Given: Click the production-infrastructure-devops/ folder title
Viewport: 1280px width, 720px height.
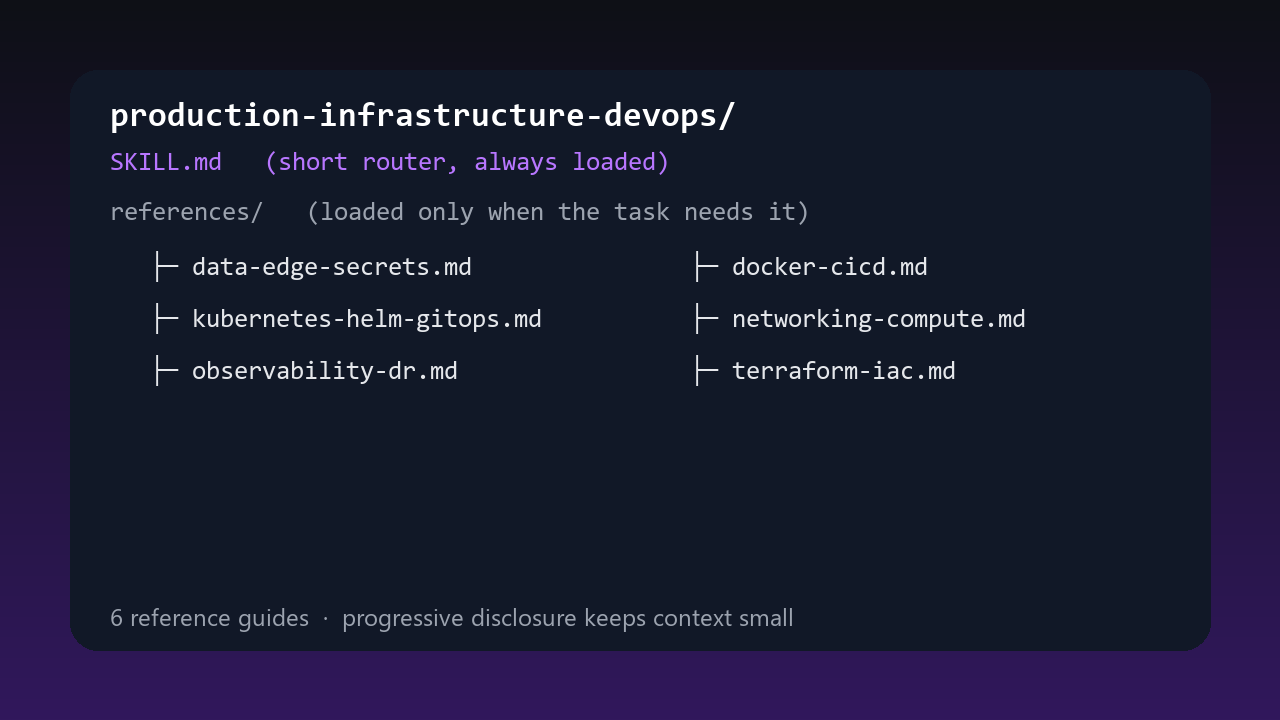Looking at the screenshot, I should pos(422,116).
